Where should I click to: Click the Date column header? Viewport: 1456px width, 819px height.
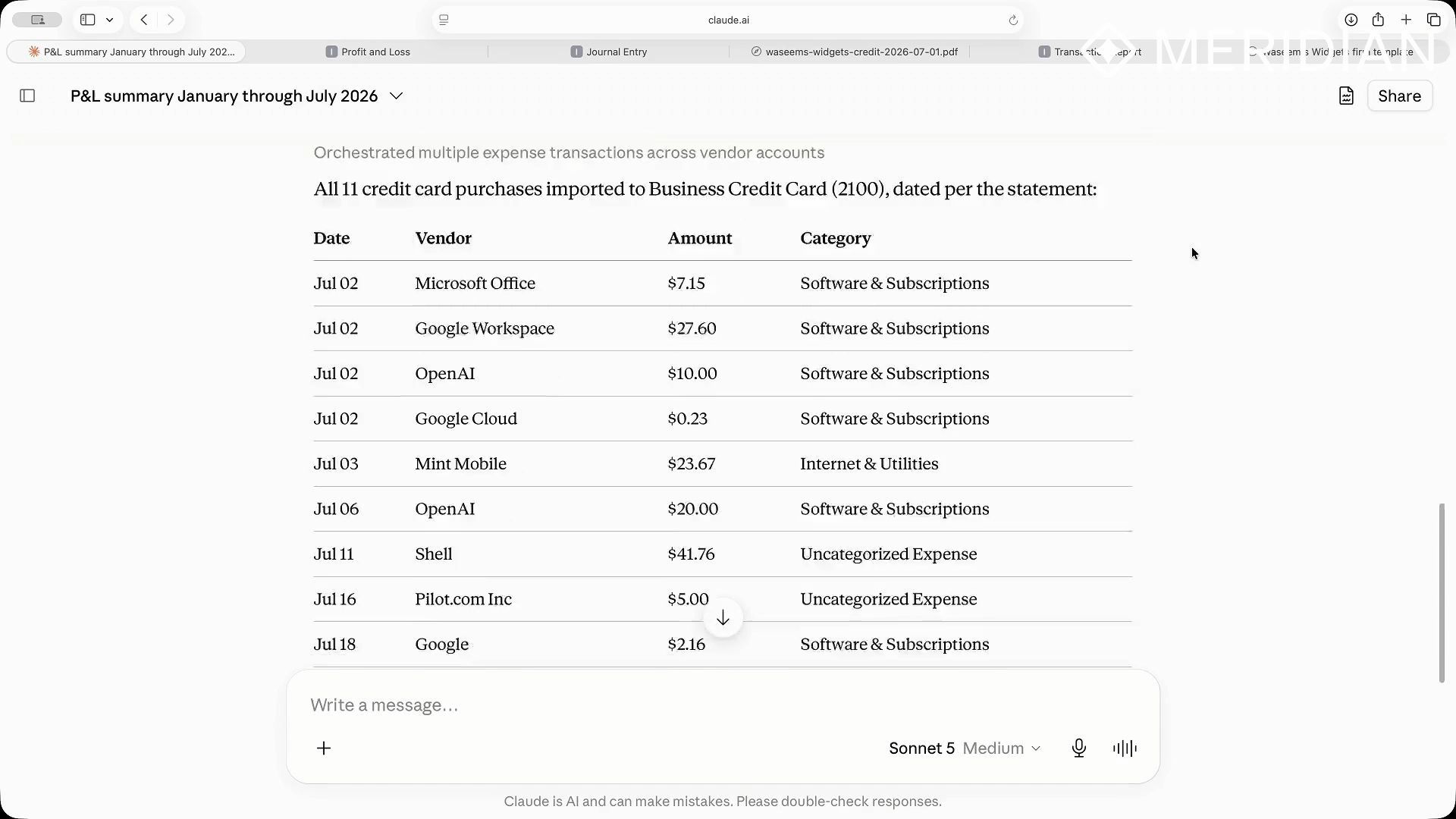click(x=331, y=238)
